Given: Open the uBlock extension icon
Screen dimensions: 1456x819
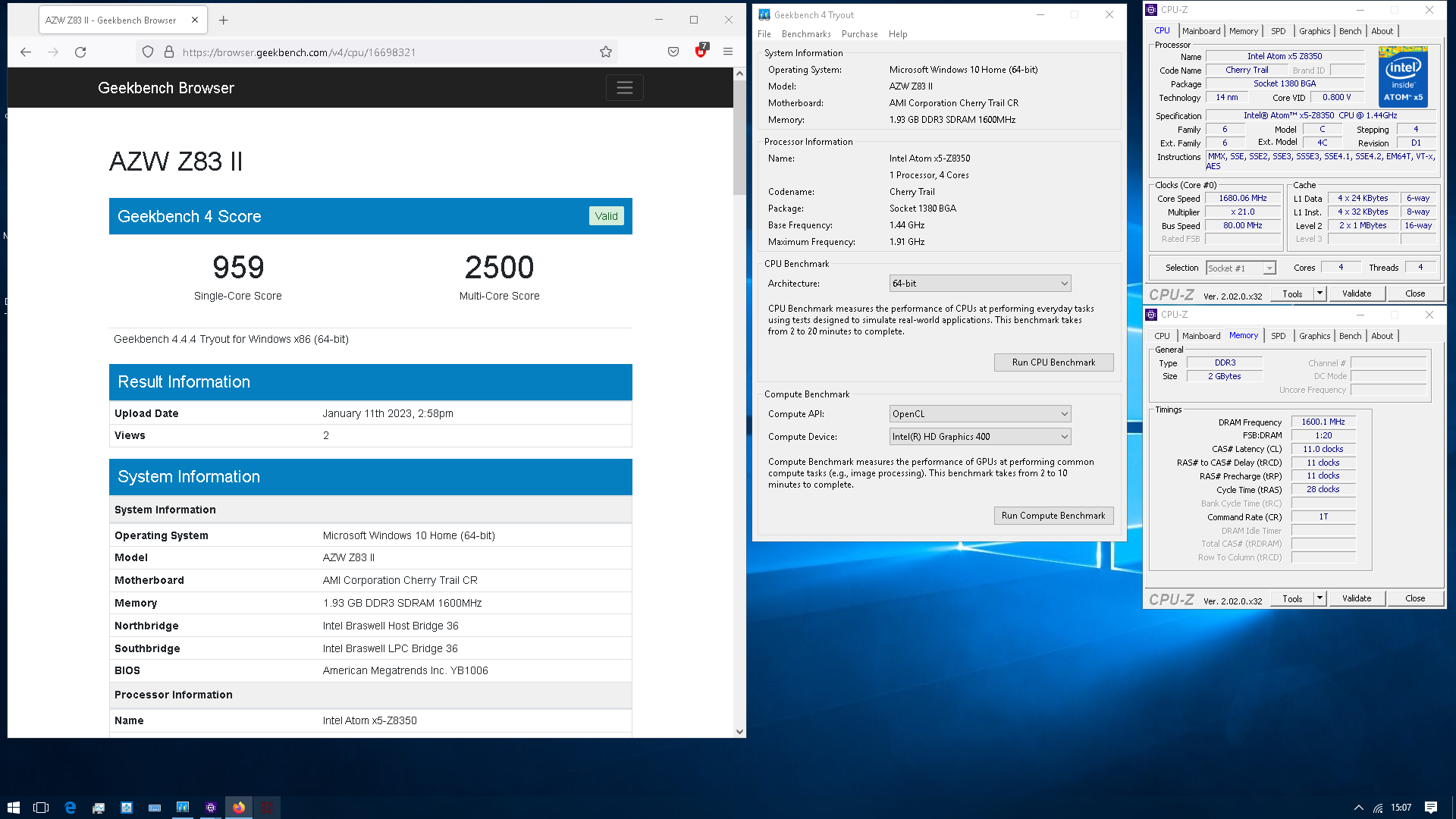Looking at the screenshot, I should [701, 52].
